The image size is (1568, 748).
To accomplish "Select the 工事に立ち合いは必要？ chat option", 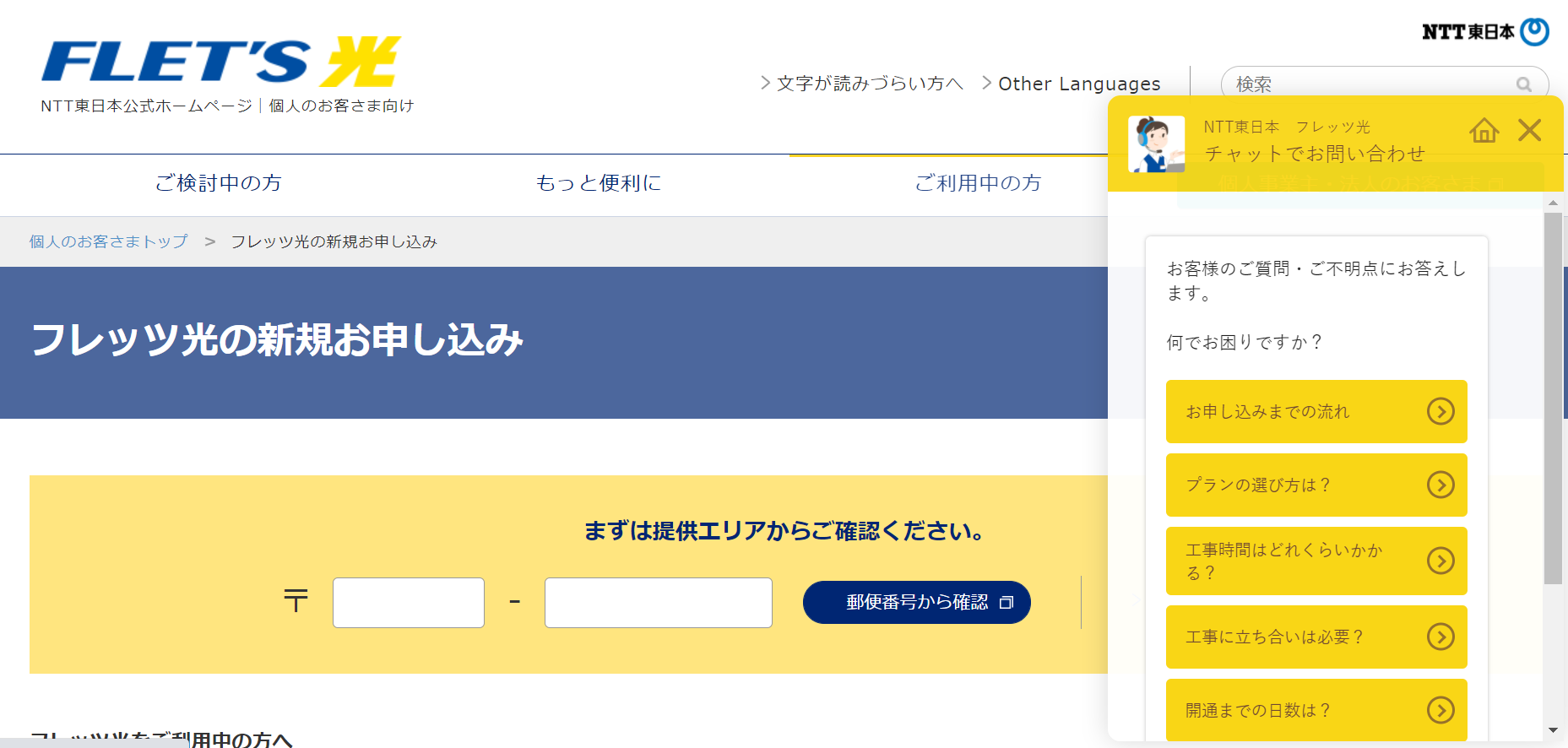I will tap(1316, 637).
